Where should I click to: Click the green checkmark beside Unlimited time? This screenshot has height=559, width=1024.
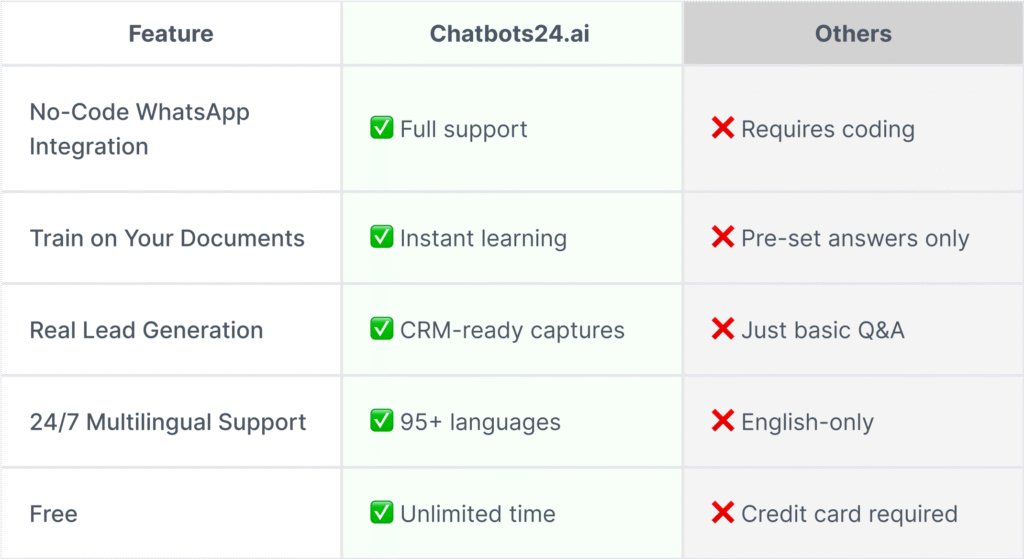(381, 513)
